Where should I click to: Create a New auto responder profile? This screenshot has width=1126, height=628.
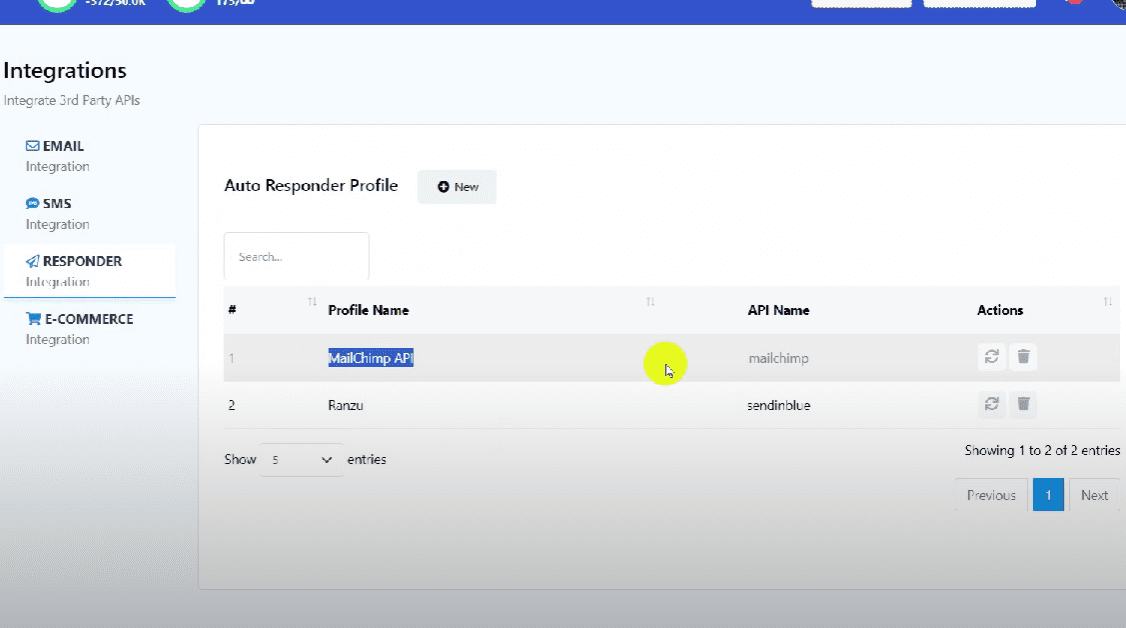click(x=457, y=187)
